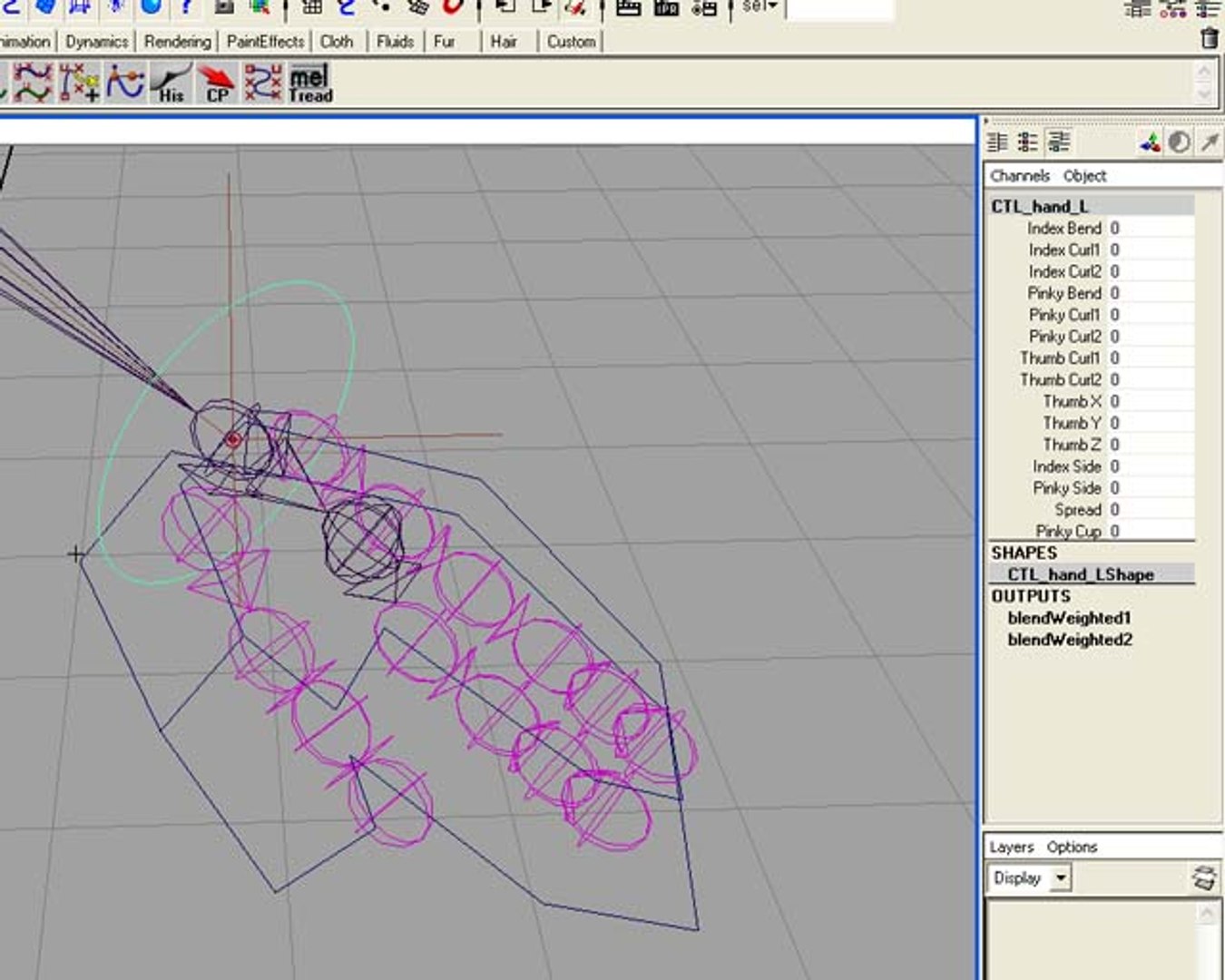Switch to the Custom shelf tab
Viewport: 1225px width, 980px height.
click(571, 42)
